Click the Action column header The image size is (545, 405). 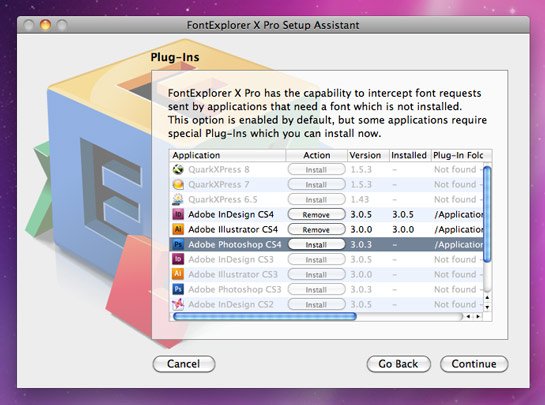click(317, 155)
